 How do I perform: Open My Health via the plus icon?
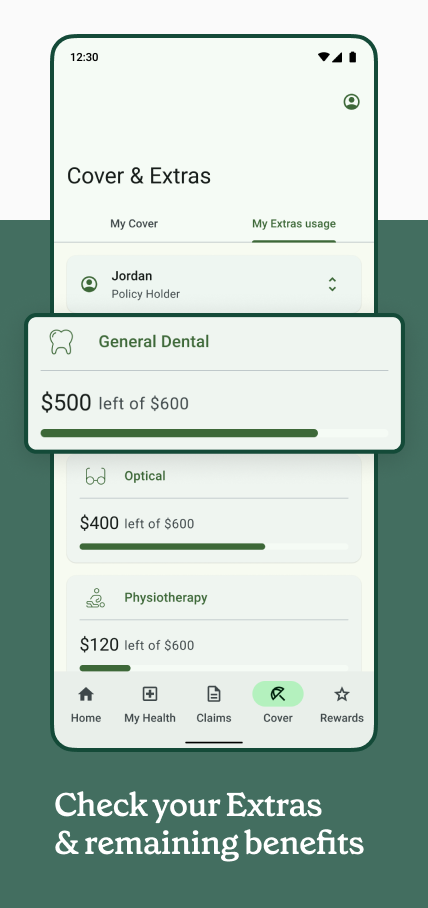[149, 694]
